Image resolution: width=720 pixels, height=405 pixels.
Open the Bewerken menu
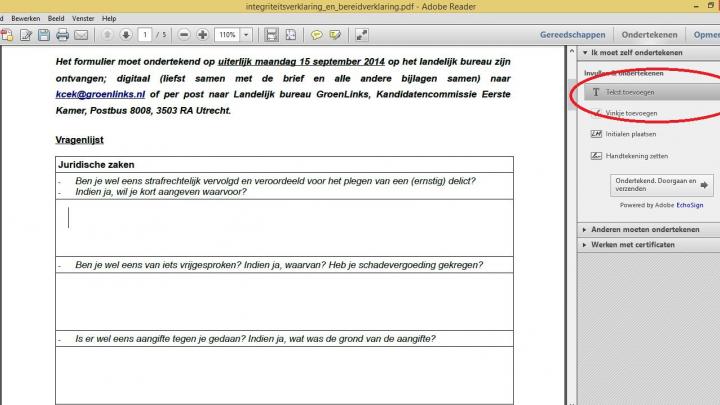pos(26,18)
